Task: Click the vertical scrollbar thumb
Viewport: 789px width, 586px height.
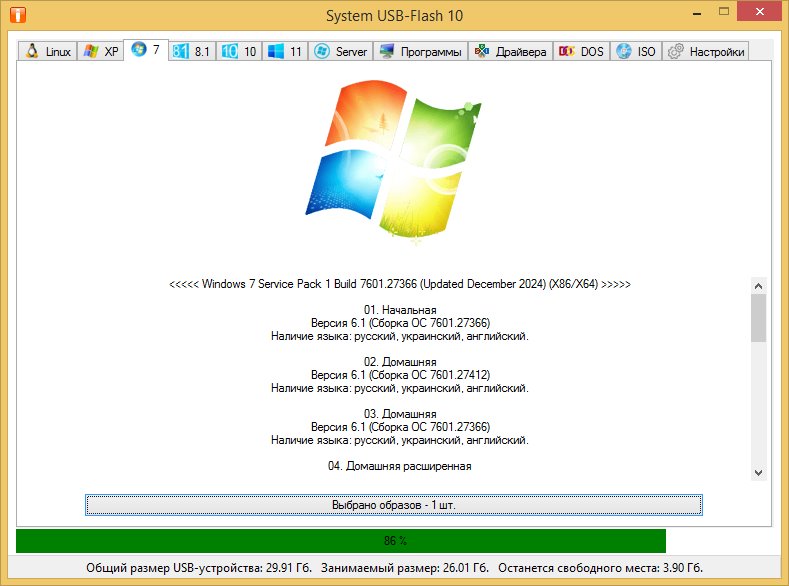Action: point(758,318)
